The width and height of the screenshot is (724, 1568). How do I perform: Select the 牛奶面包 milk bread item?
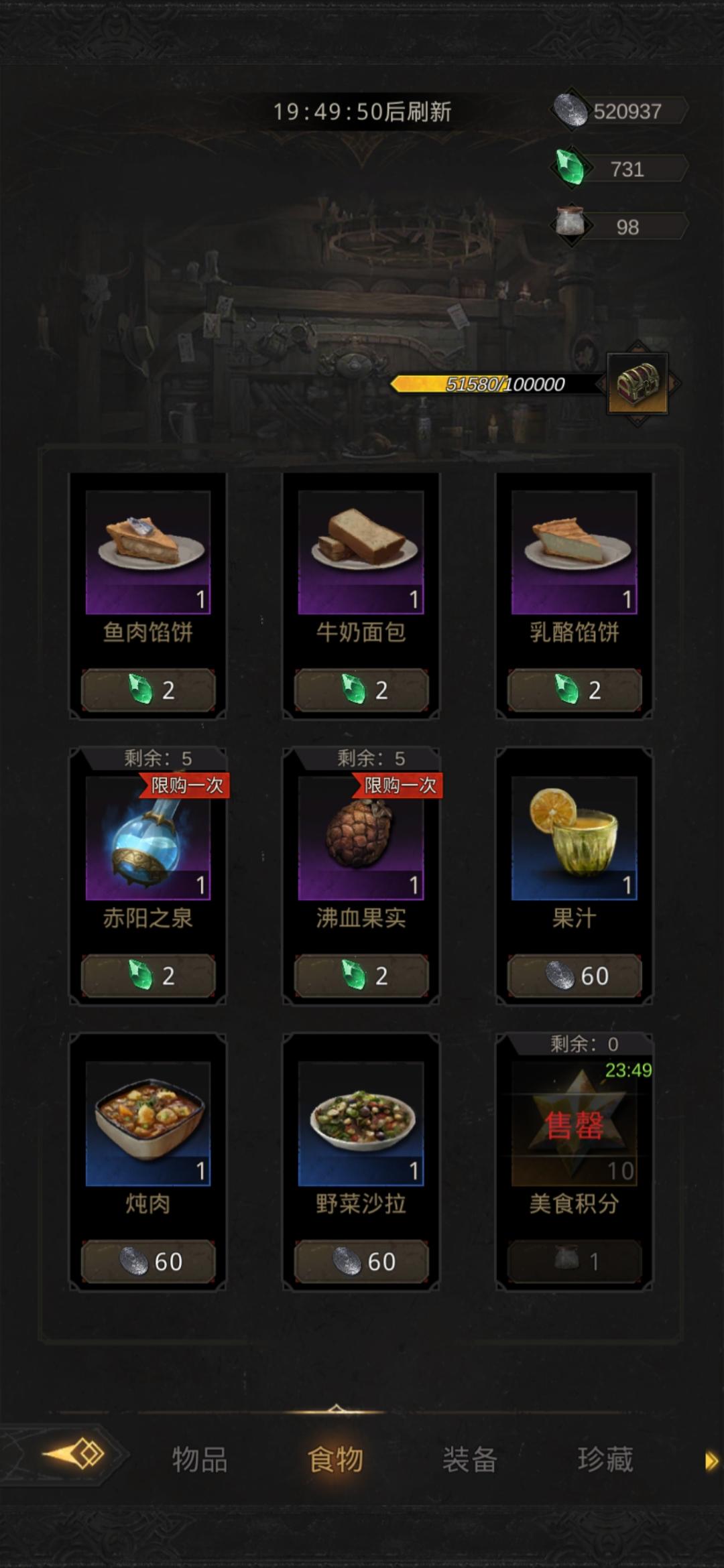361,552
